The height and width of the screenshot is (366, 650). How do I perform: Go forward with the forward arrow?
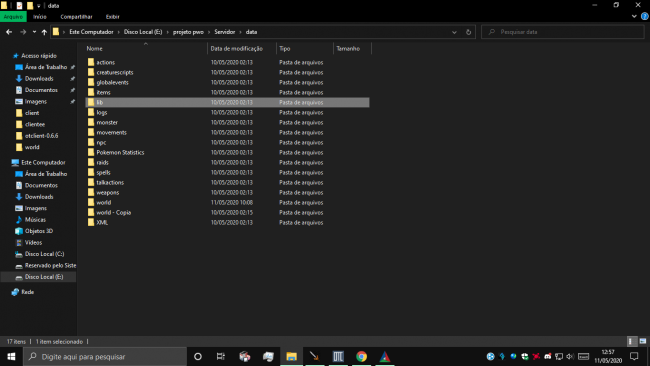point(23,32)
